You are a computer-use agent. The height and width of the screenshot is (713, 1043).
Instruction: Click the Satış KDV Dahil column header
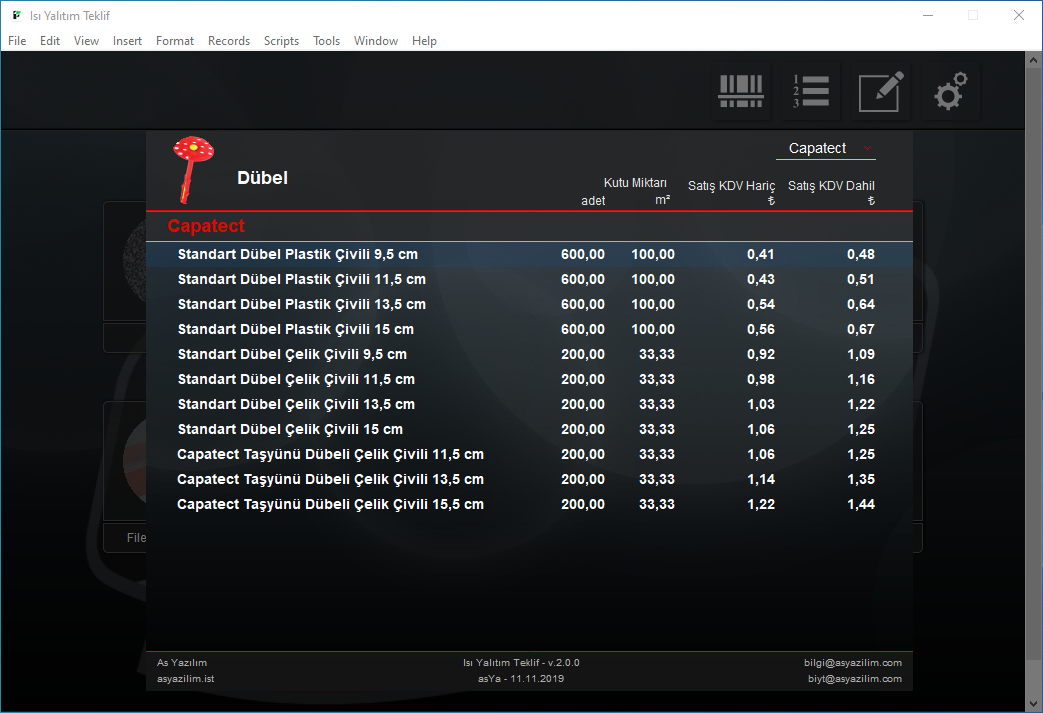coord(831,186)
